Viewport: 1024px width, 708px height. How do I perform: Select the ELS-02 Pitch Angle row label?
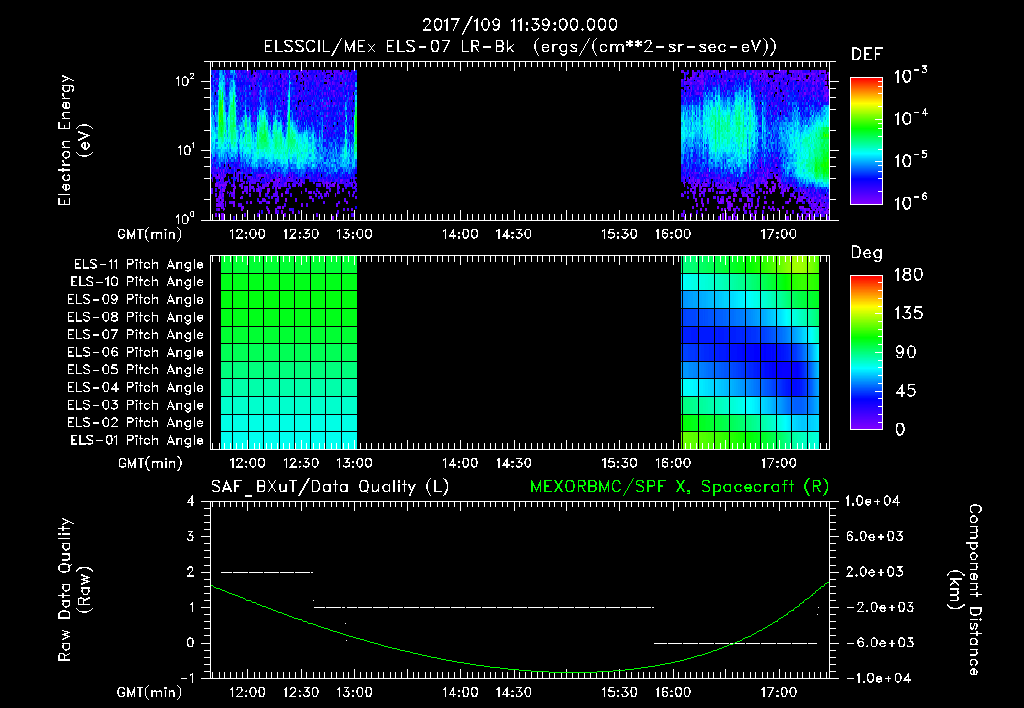[x=136, y=423]
